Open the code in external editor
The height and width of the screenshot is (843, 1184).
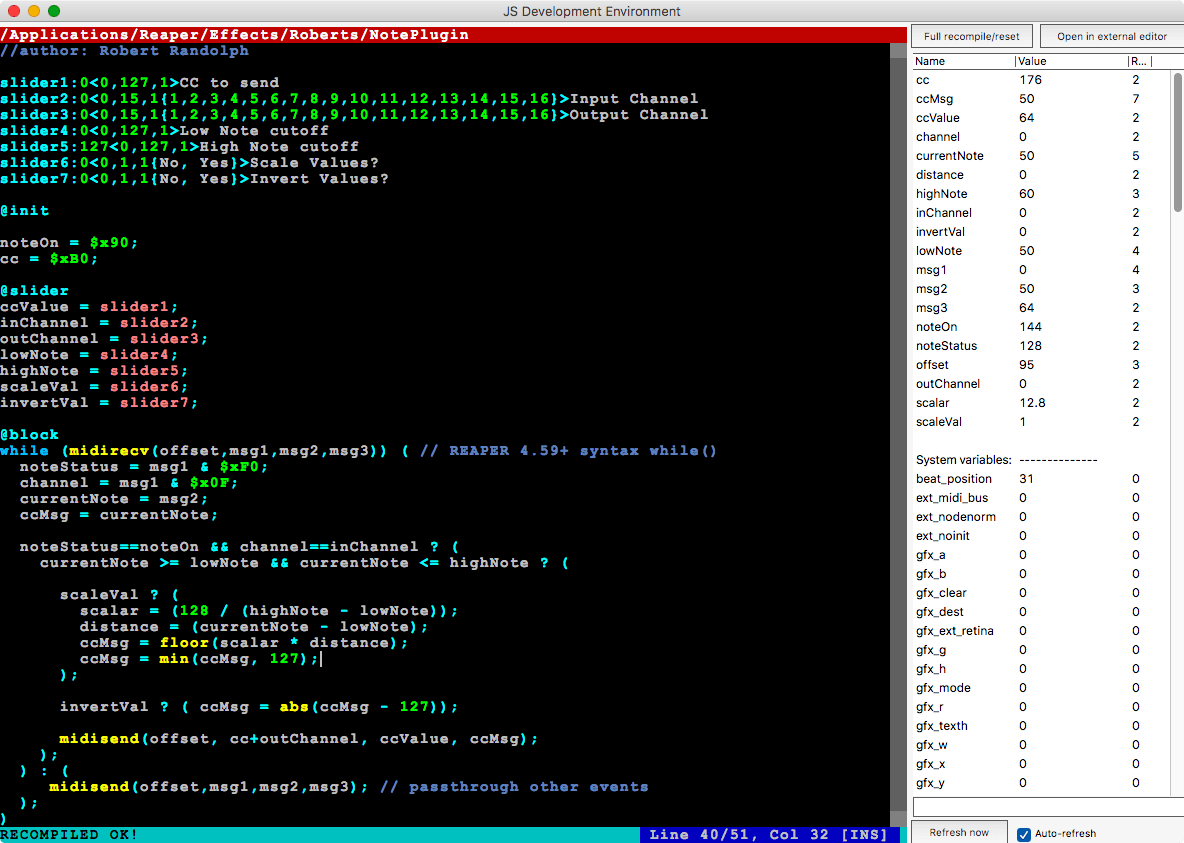point(1111,36)
